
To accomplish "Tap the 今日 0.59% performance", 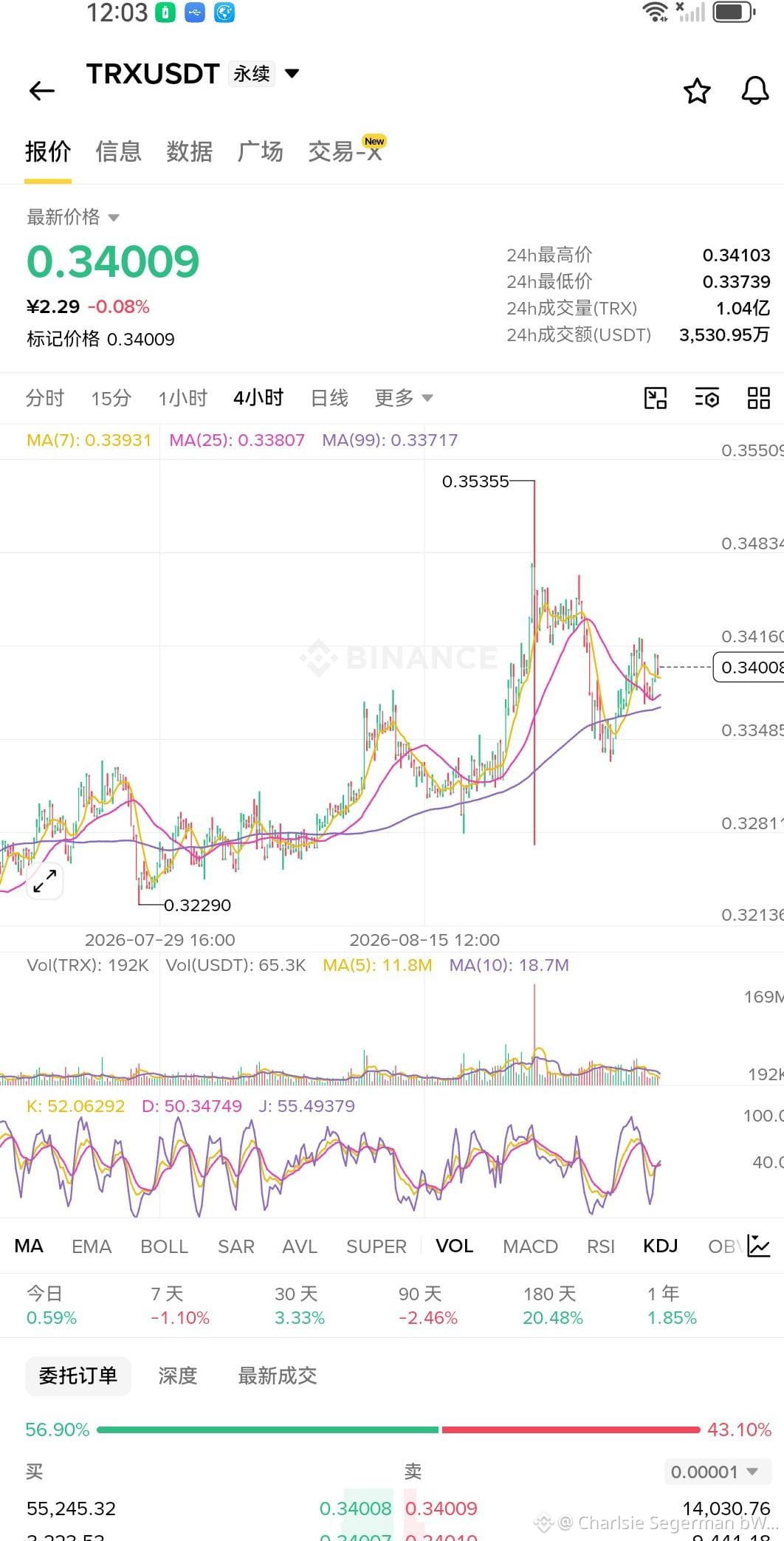I will click(x=52, y=1305).
